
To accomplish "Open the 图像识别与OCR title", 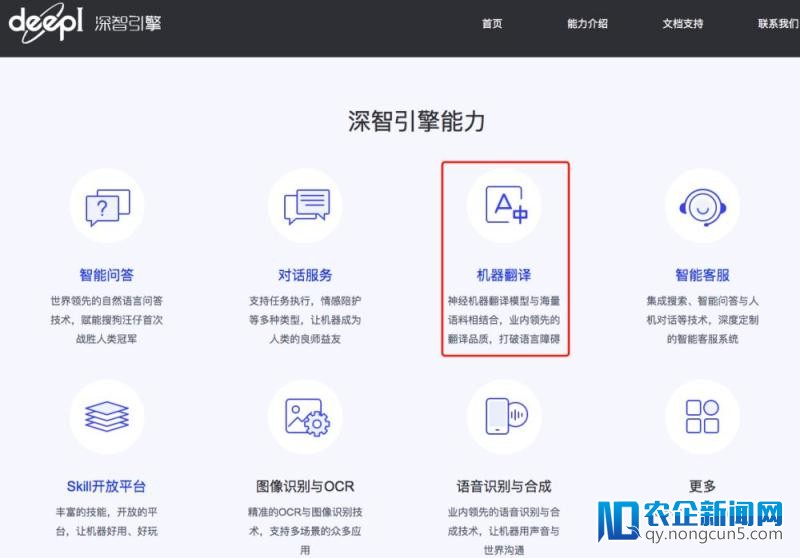I will point(305,487).
